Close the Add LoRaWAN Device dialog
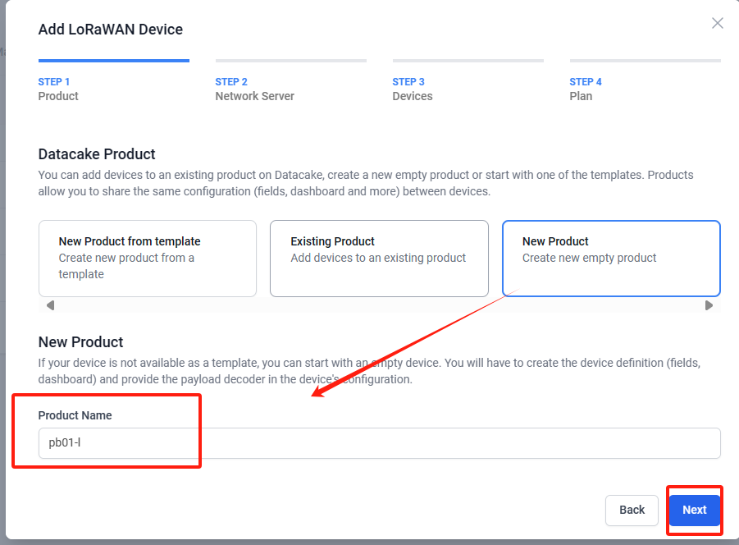This screenshot has height=545, width=739. pos(717,23)
